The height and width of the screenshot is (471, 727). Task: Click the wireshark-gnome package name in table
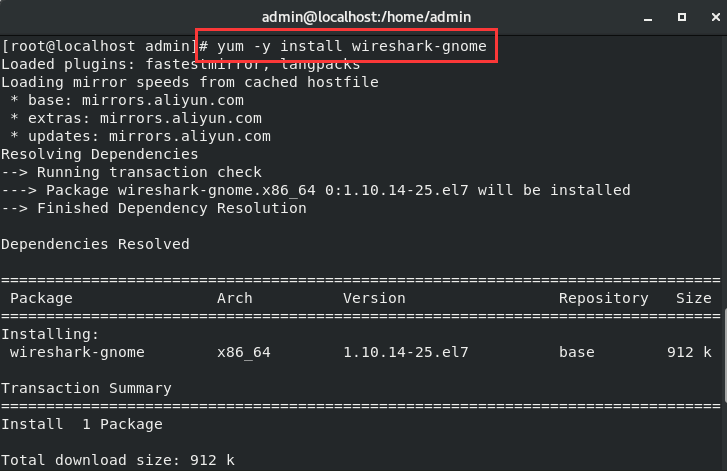coord(77,352)
